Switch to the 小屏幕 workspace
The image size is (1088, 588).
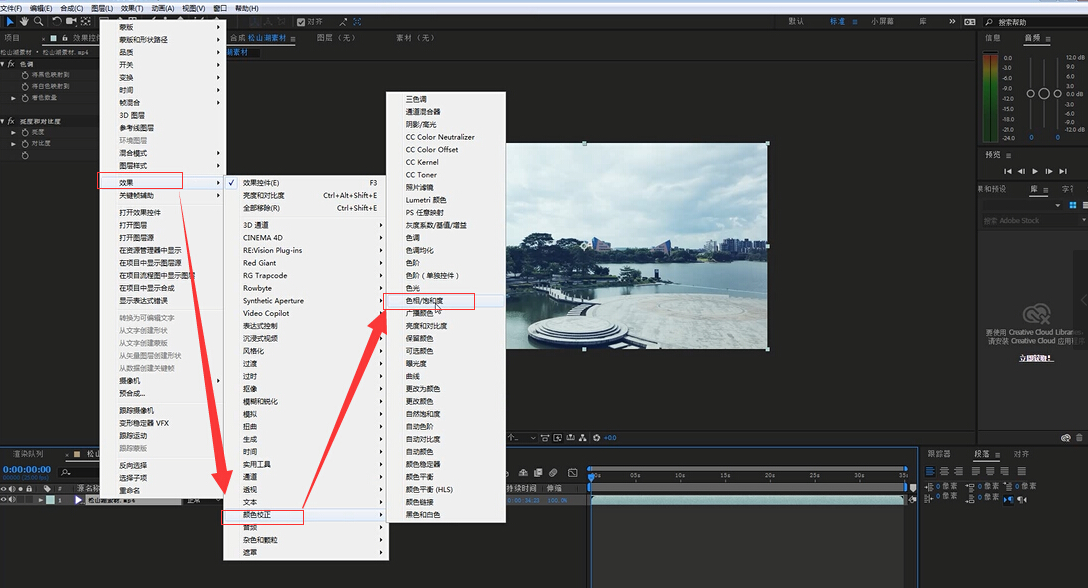point(883,22)
